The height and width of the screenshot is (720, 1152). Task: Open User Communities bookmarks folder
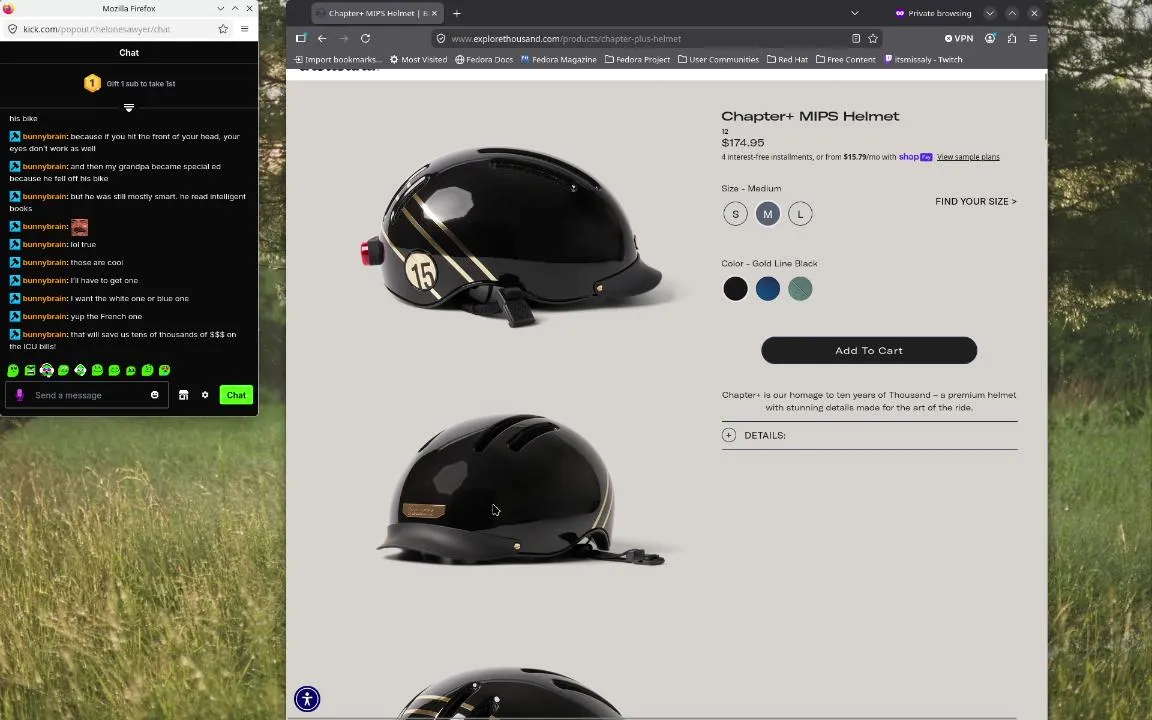[718, 60]
